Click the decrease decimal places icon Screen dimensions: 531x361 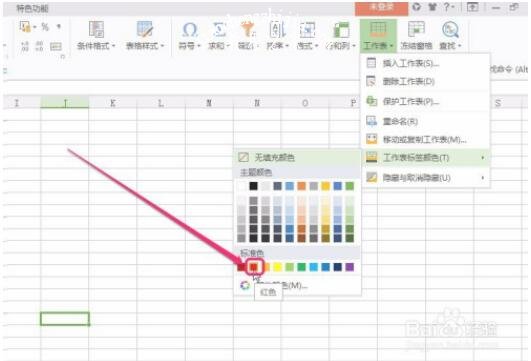40,46
